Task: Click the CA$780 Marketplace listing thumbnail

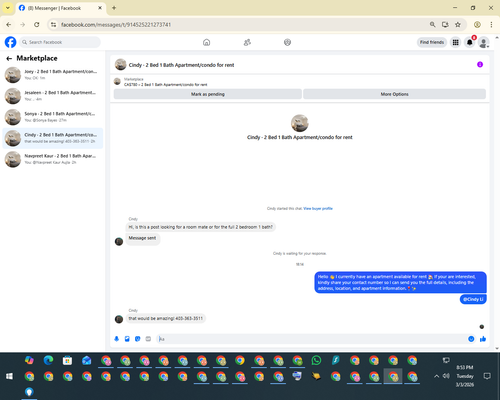Action: point(117,81)
